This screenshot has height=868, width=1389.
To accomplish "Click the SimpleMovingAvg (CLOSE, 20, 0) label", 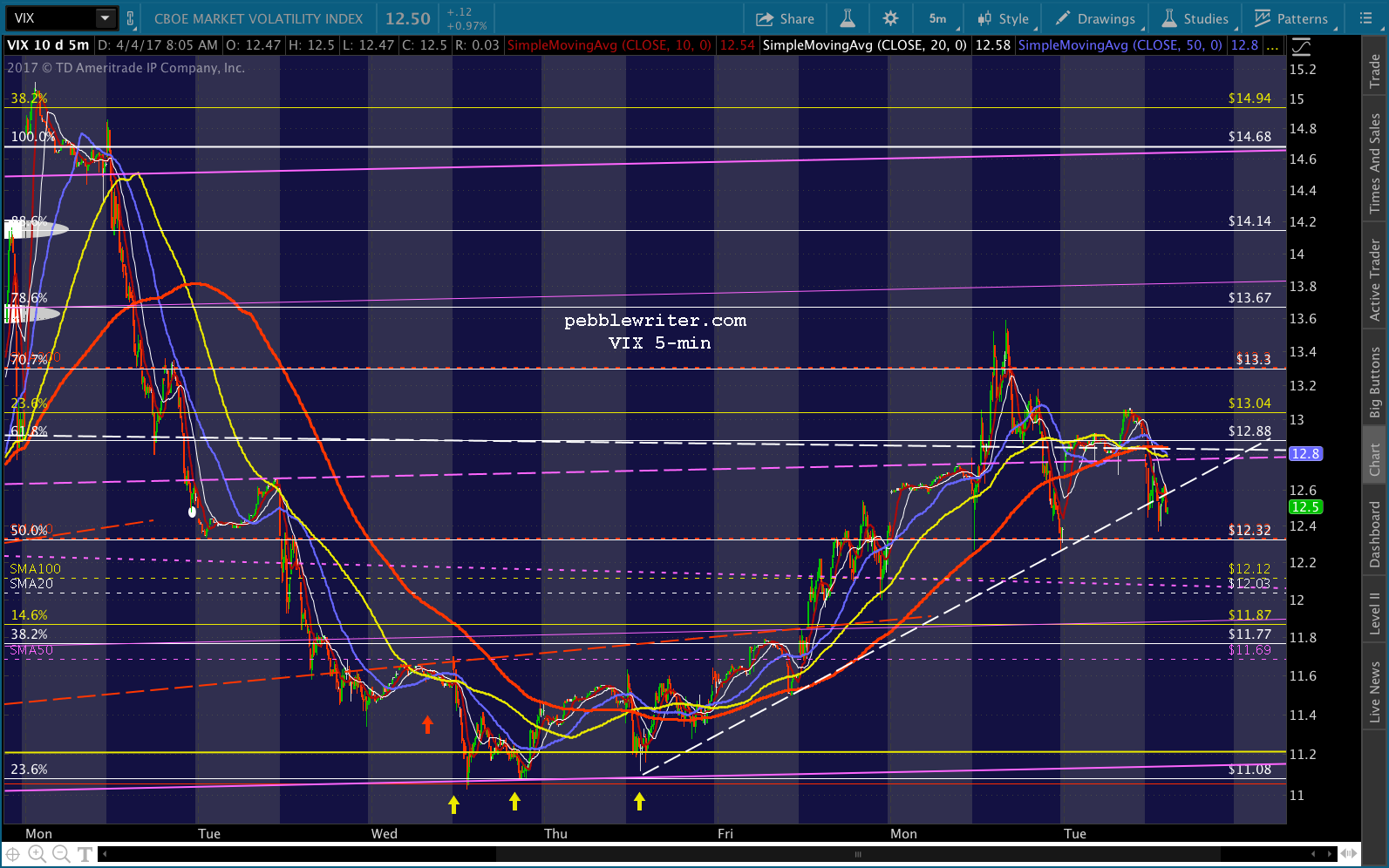I will (x=864, y=45).
